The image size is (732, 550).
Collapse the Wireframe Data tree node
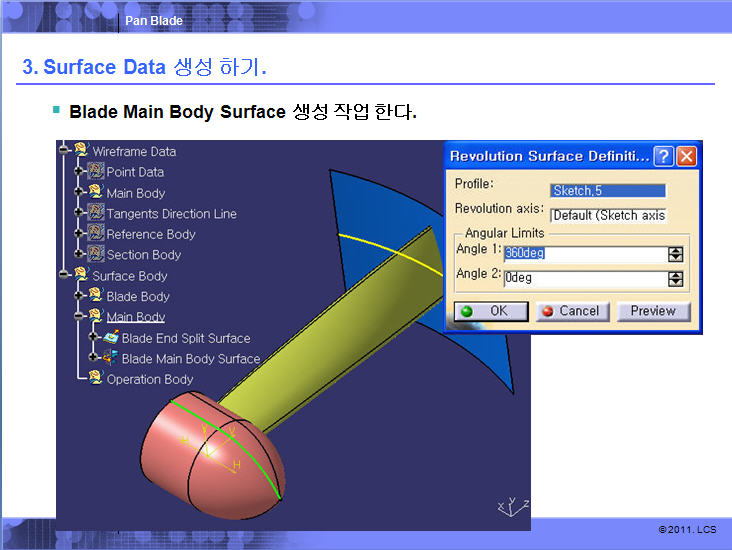tap(65, 151)
